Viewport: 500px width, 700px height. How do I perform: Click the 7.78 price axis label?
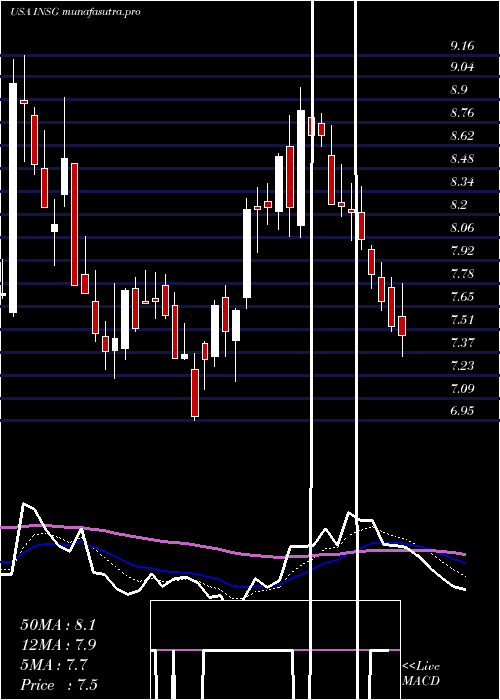[462, 274]
